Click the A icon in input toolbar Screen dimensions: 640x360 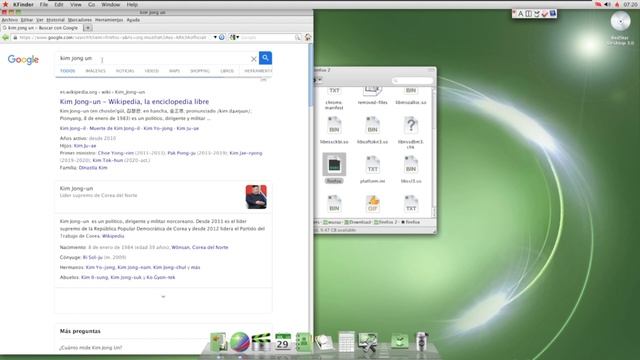520,13
